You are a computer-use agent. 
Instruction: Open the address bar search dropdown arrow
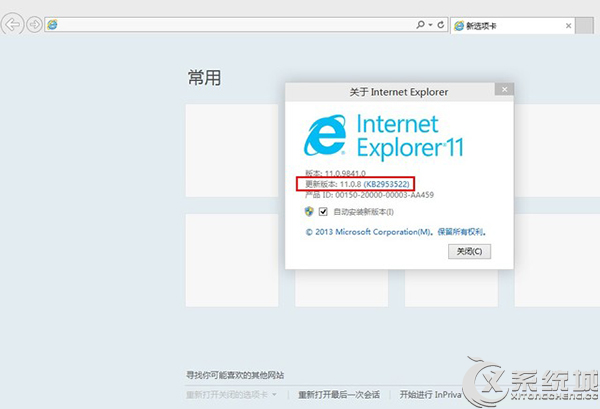pyautogui.click(x=430, y=25)
